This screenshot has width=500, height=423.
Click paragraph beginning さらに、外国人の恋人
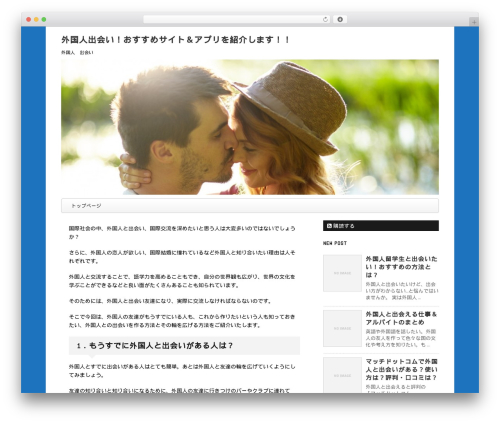[x=182, y=257]
